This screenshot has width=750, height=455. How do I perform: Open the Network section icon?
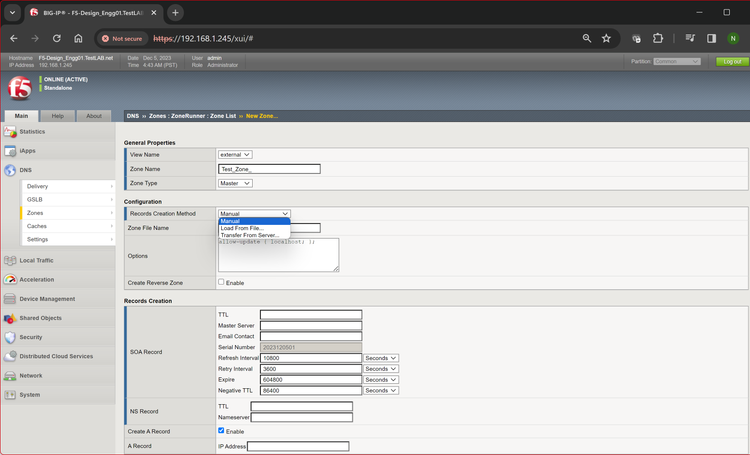click(x=10, y=376)
